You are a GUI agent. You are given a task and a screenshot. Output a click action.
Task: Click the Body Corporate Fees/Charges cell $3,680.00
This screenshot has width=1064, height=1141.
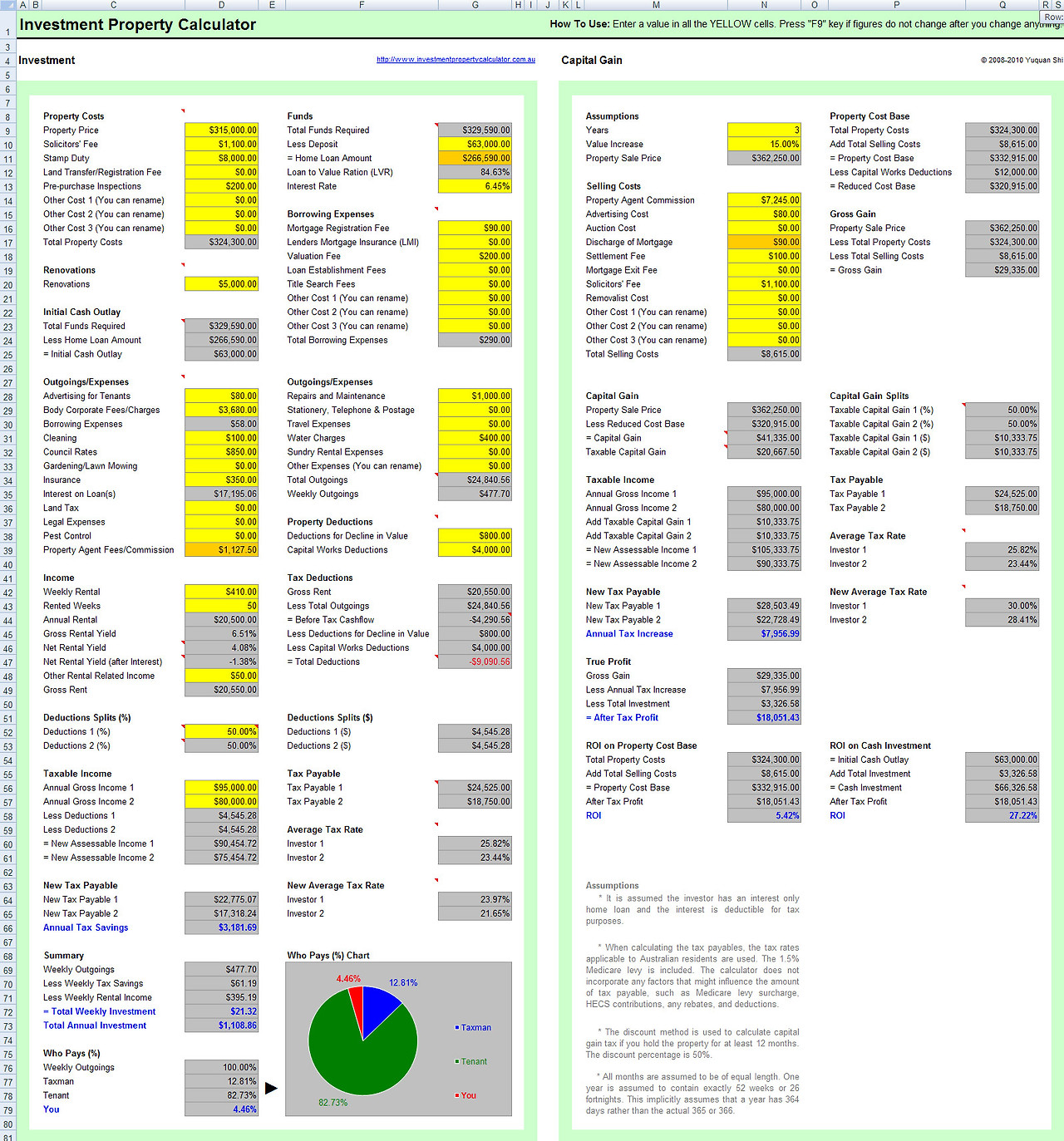(221, 410)
